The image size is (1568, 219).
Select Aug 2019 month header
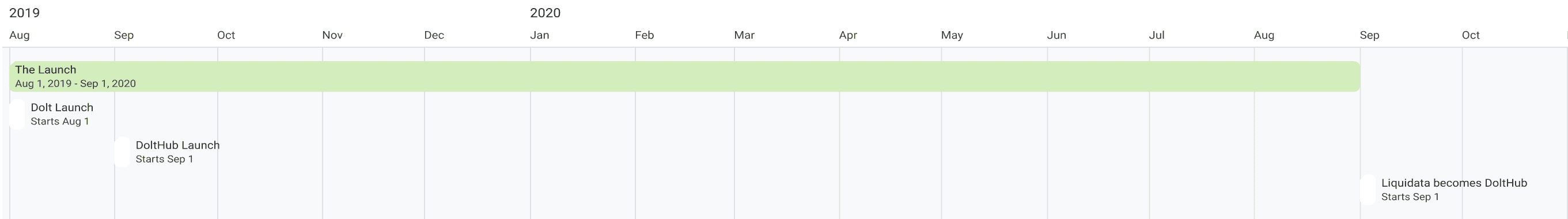(20, 35)
